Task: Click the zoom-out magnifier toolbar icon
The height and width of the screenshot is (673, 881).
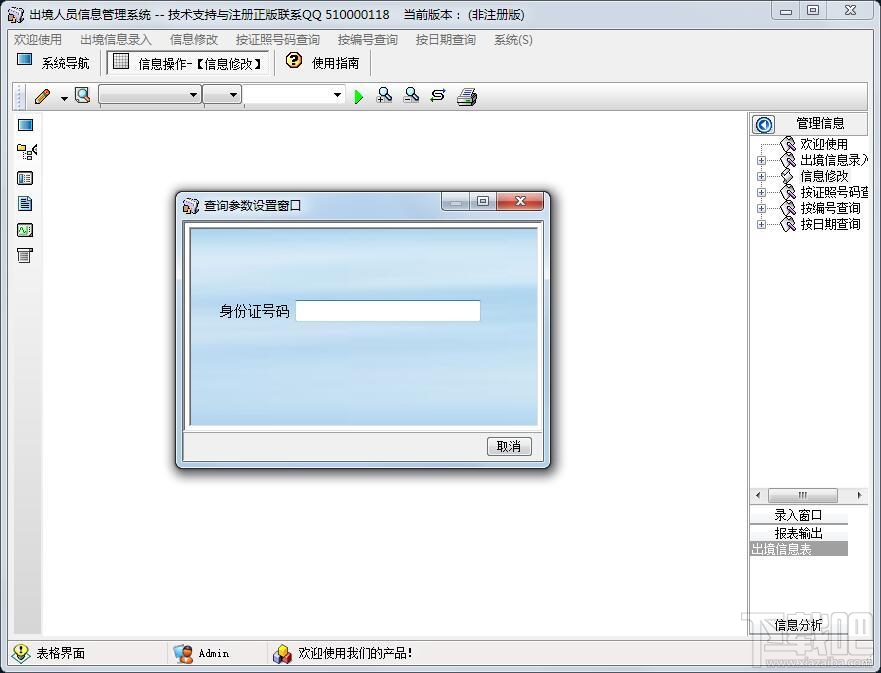Action: tap(411, 95)
